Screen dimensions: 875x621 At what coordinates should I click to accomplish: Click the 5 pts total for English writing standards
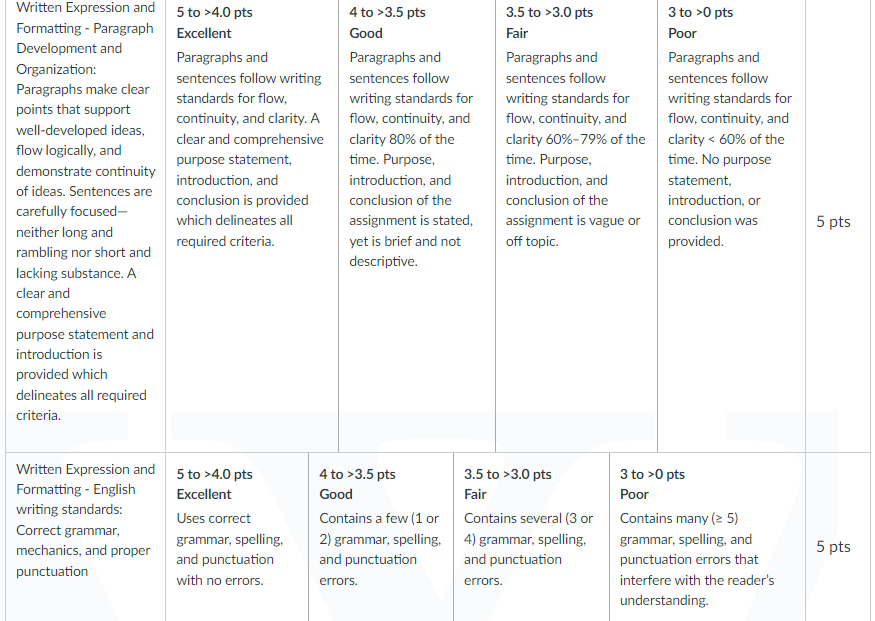pyautogui.click(x=833, y=546)
